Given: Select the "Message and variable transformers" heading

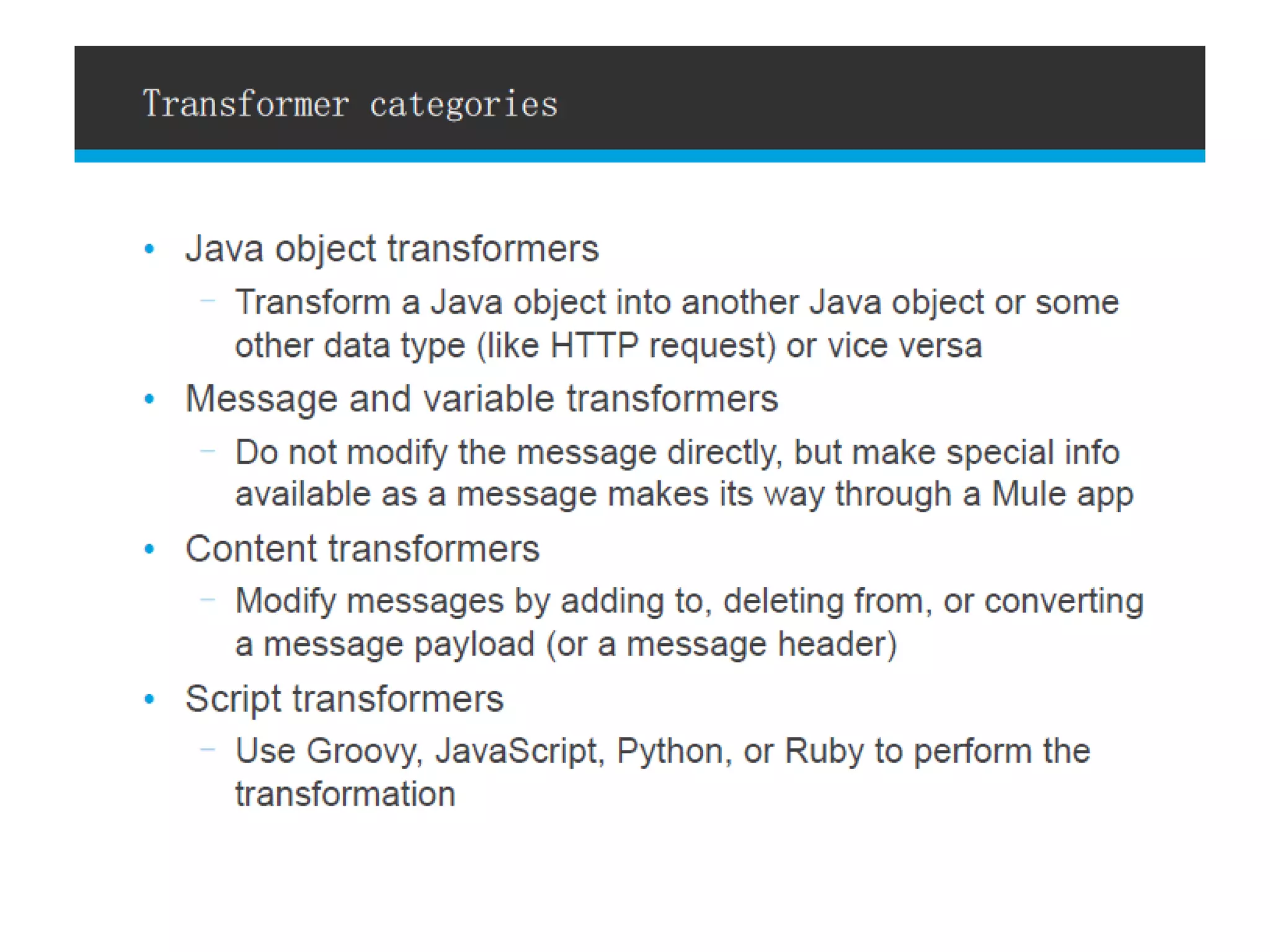Looking at the screenshot, I should 481,399.
